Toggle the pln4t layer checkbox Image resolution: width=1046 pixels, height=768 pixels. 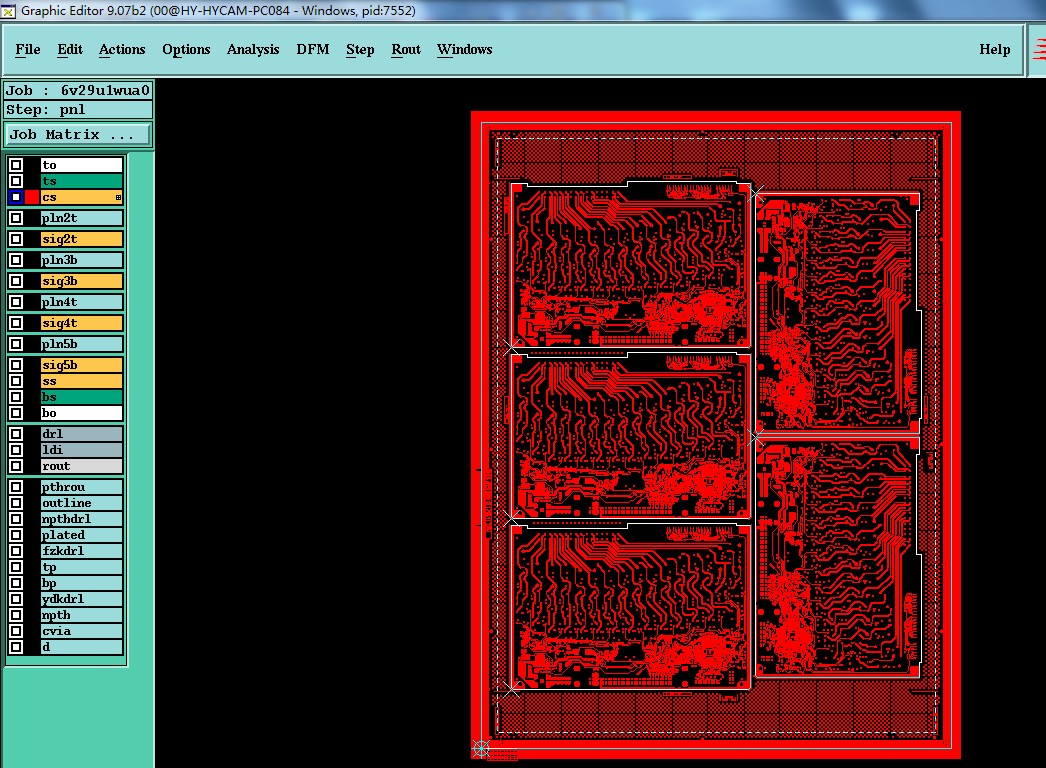[x=16, y=302]
